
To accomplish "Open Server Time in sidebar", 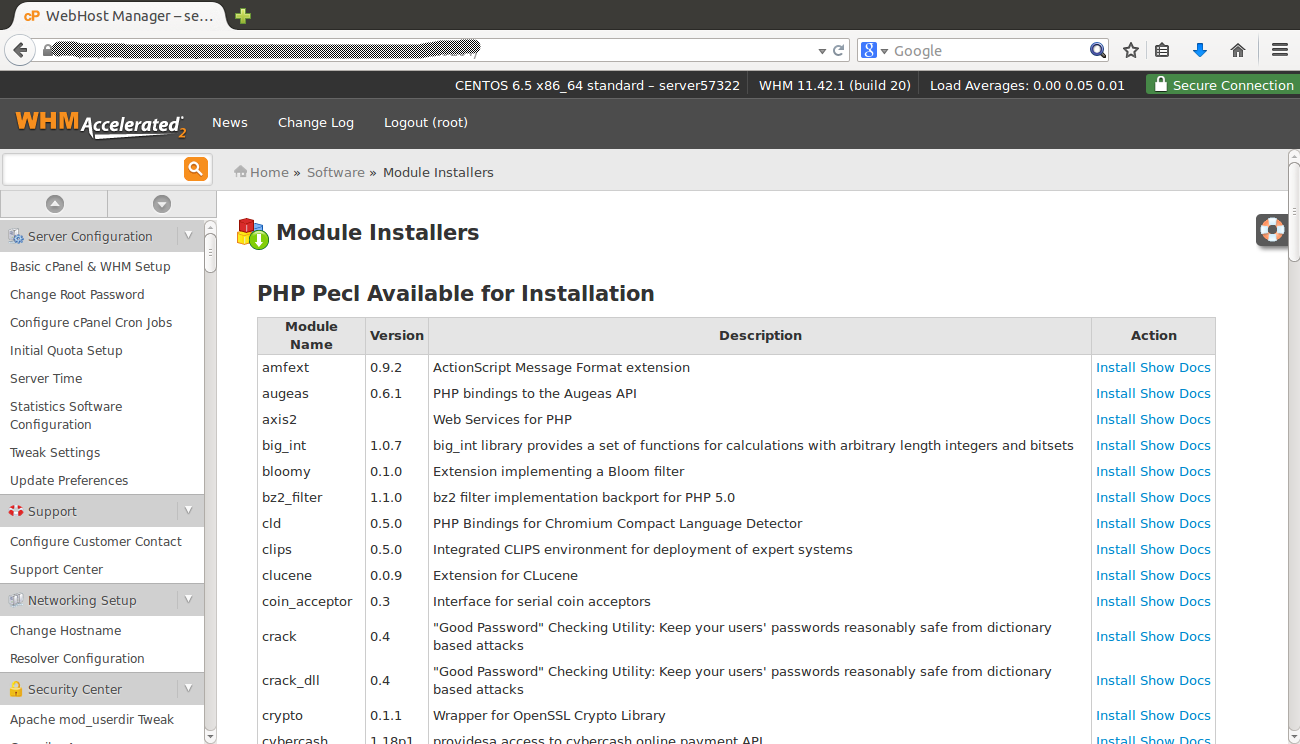I will point(46,378).
